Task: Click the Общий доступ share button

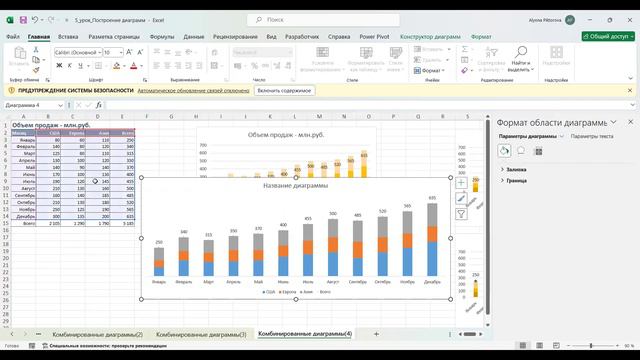Action: [x=608, y=36]
